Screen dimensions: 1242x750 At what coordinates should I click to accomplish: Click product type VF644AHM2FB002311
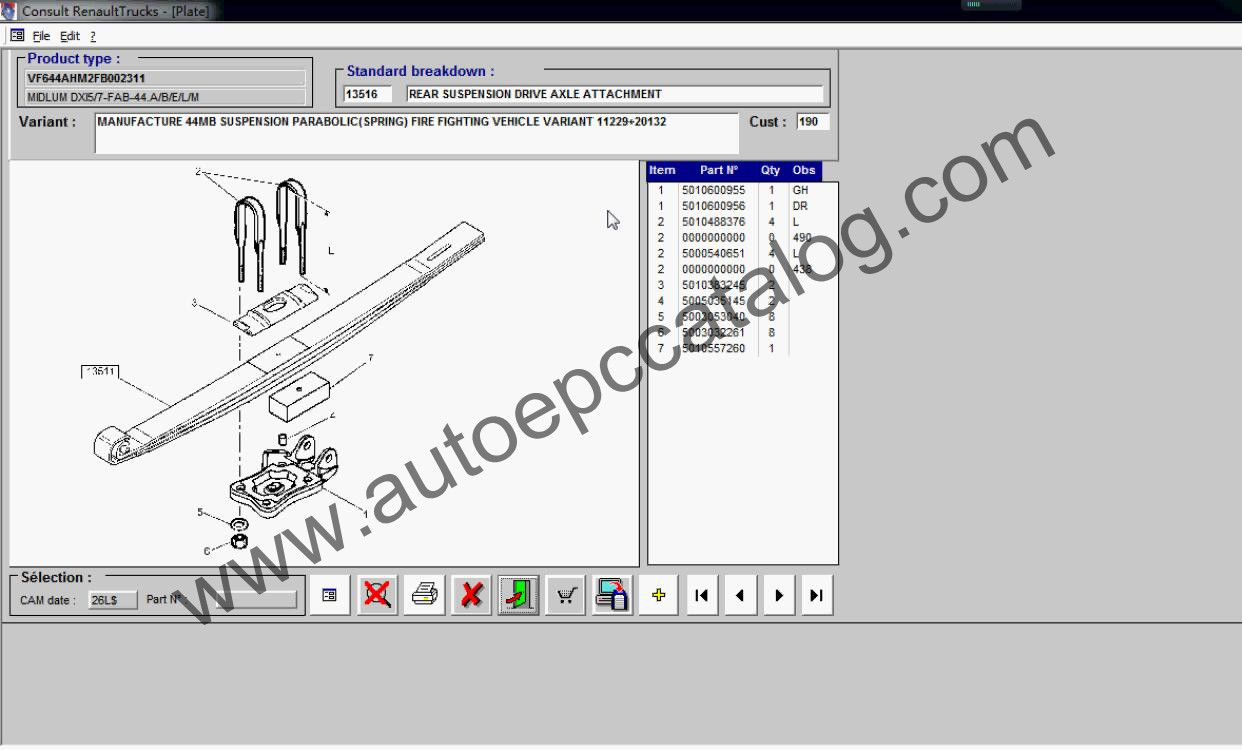(87, 78)
